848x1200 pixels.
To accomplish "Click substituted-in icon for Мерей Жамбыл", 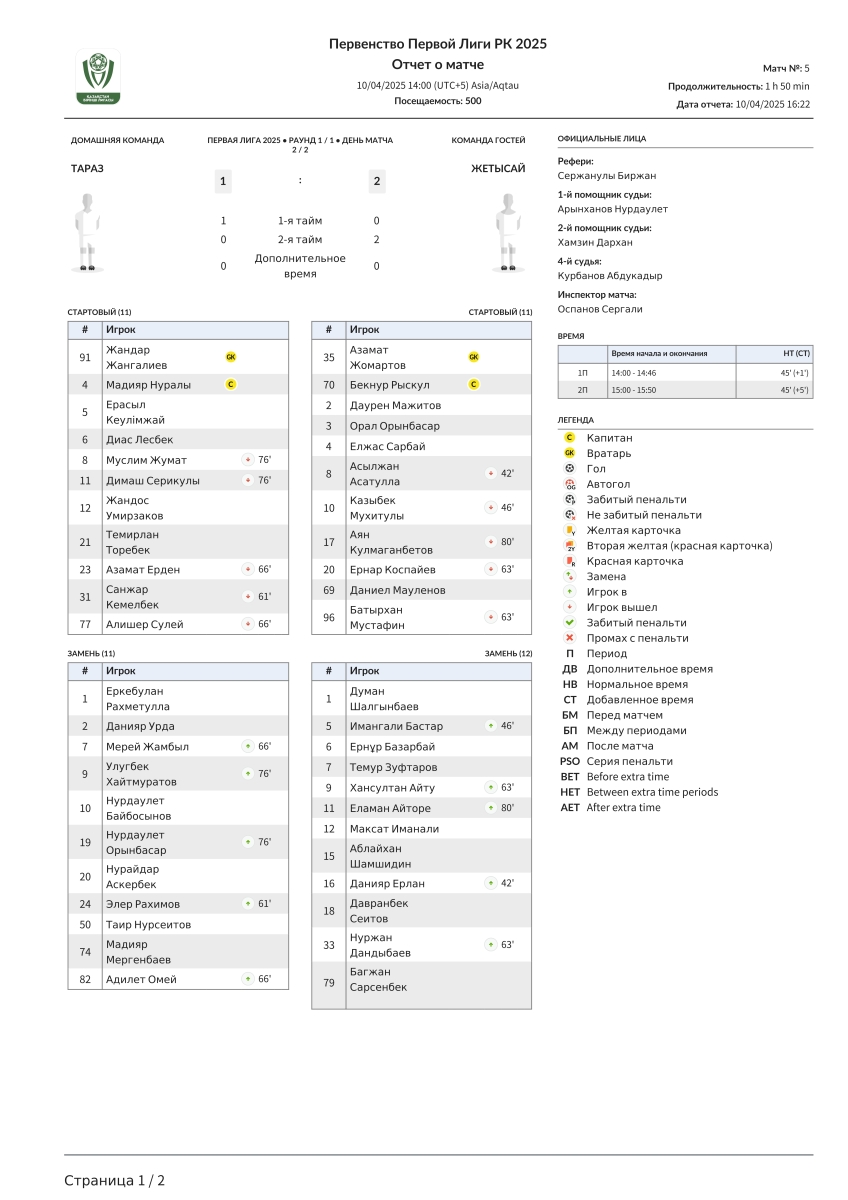I will click(x=248, y=746).
